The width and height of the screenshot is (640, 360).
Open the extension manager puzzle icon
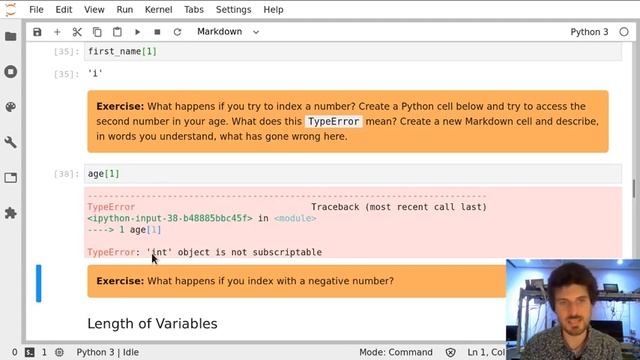pyautogui.click(x=11, y=213)
